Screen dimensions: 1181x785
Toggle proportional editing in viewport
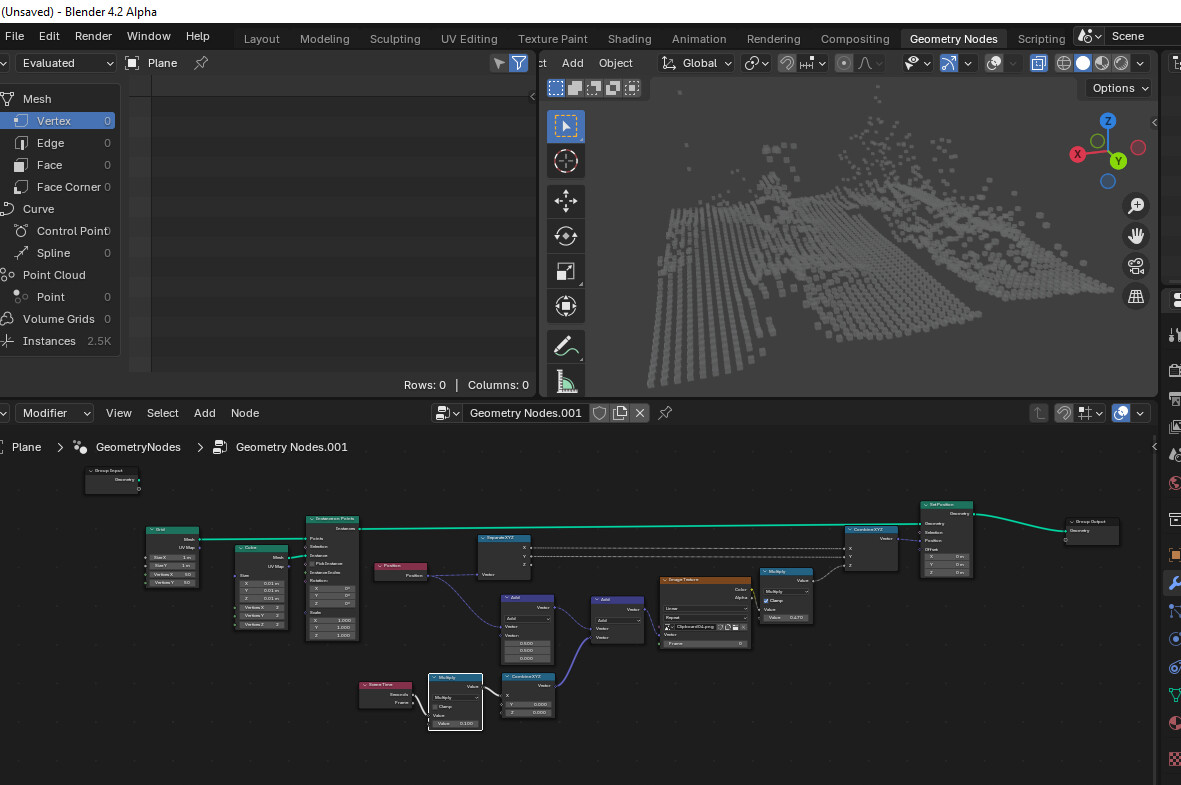point(844,63)
